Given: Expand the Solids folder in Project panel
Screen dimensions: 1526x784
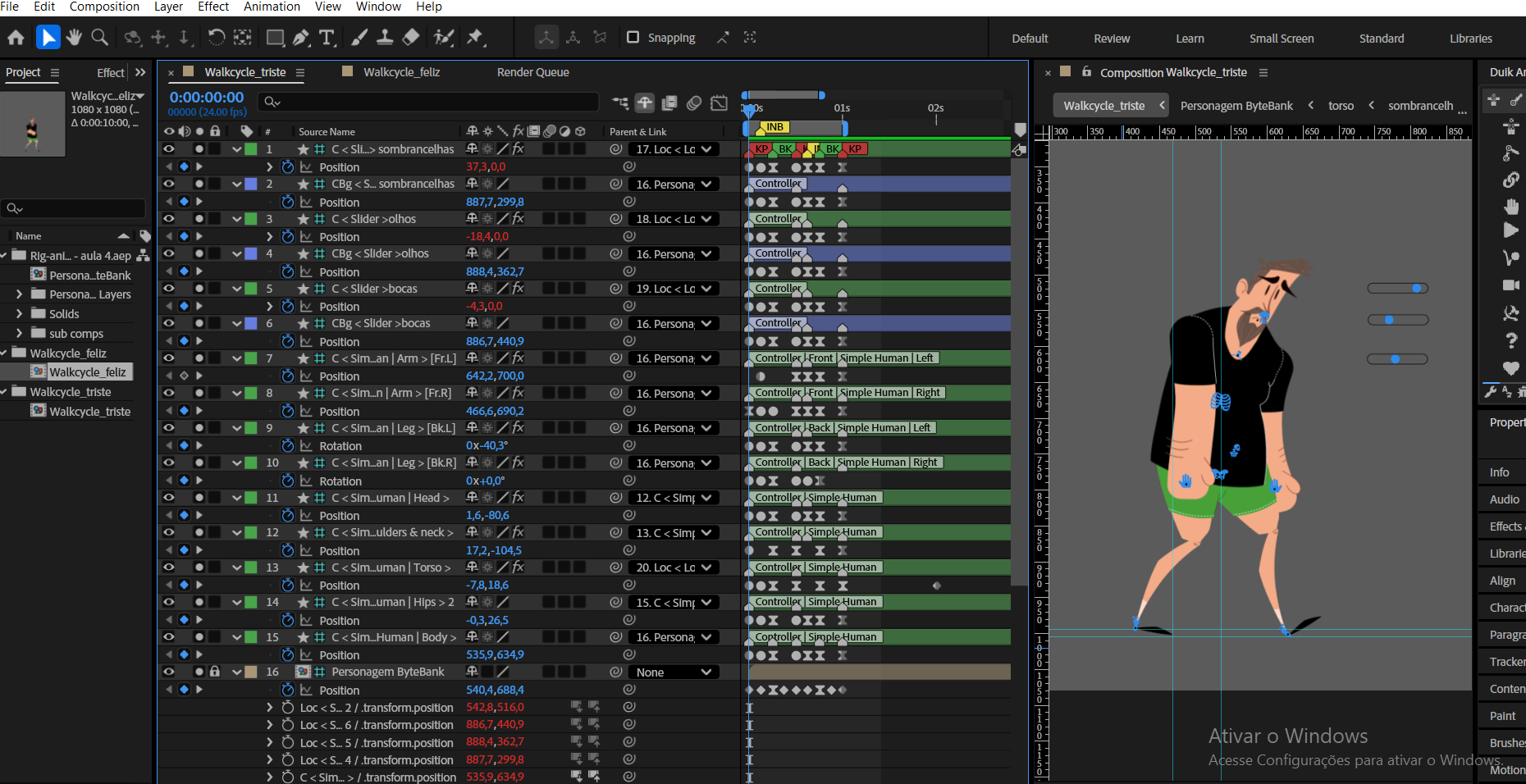Looking at the screenshot, I should coord(19,313).
